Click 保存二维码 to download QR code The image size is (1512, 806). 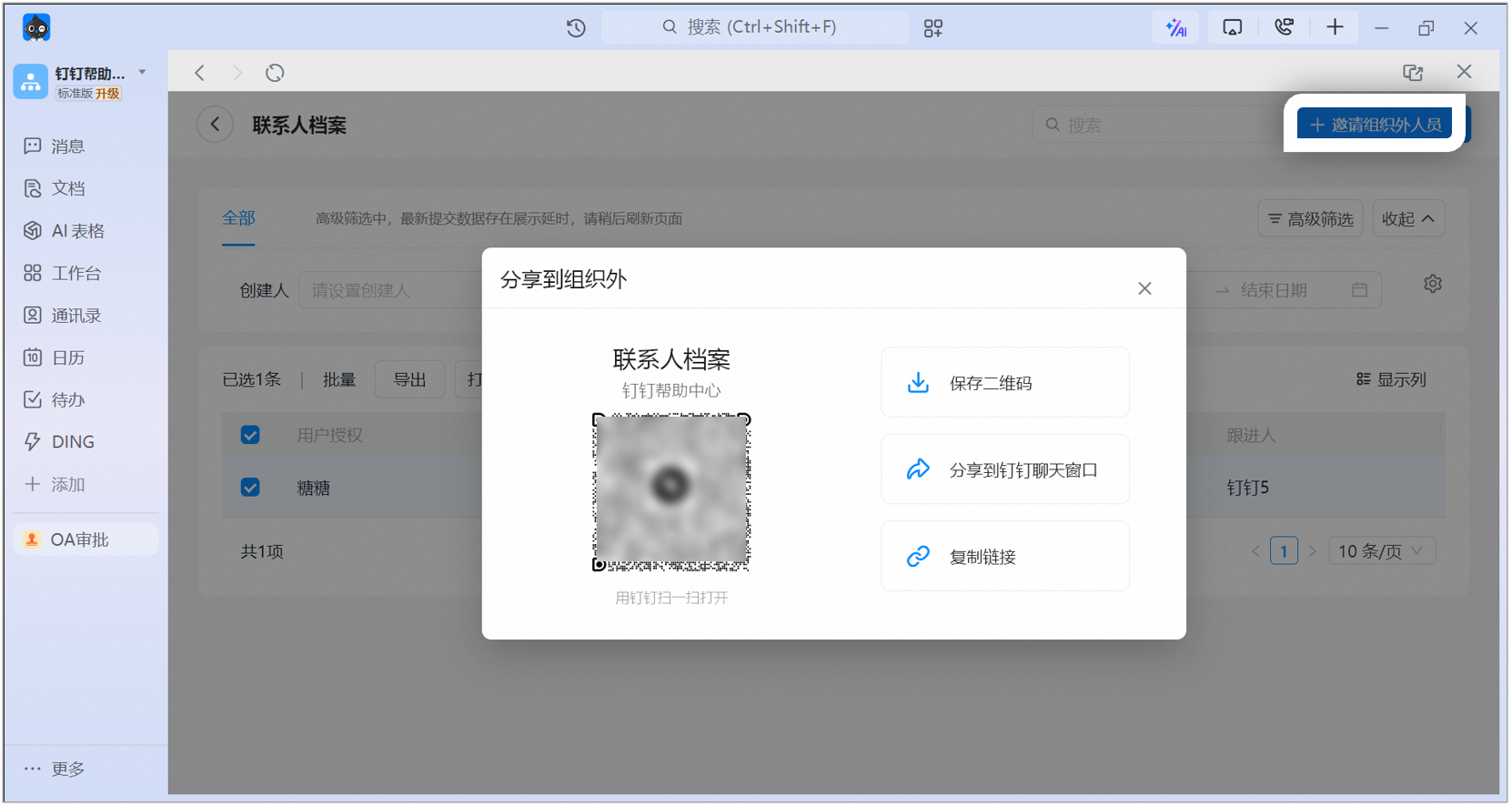coord(1005,383)
